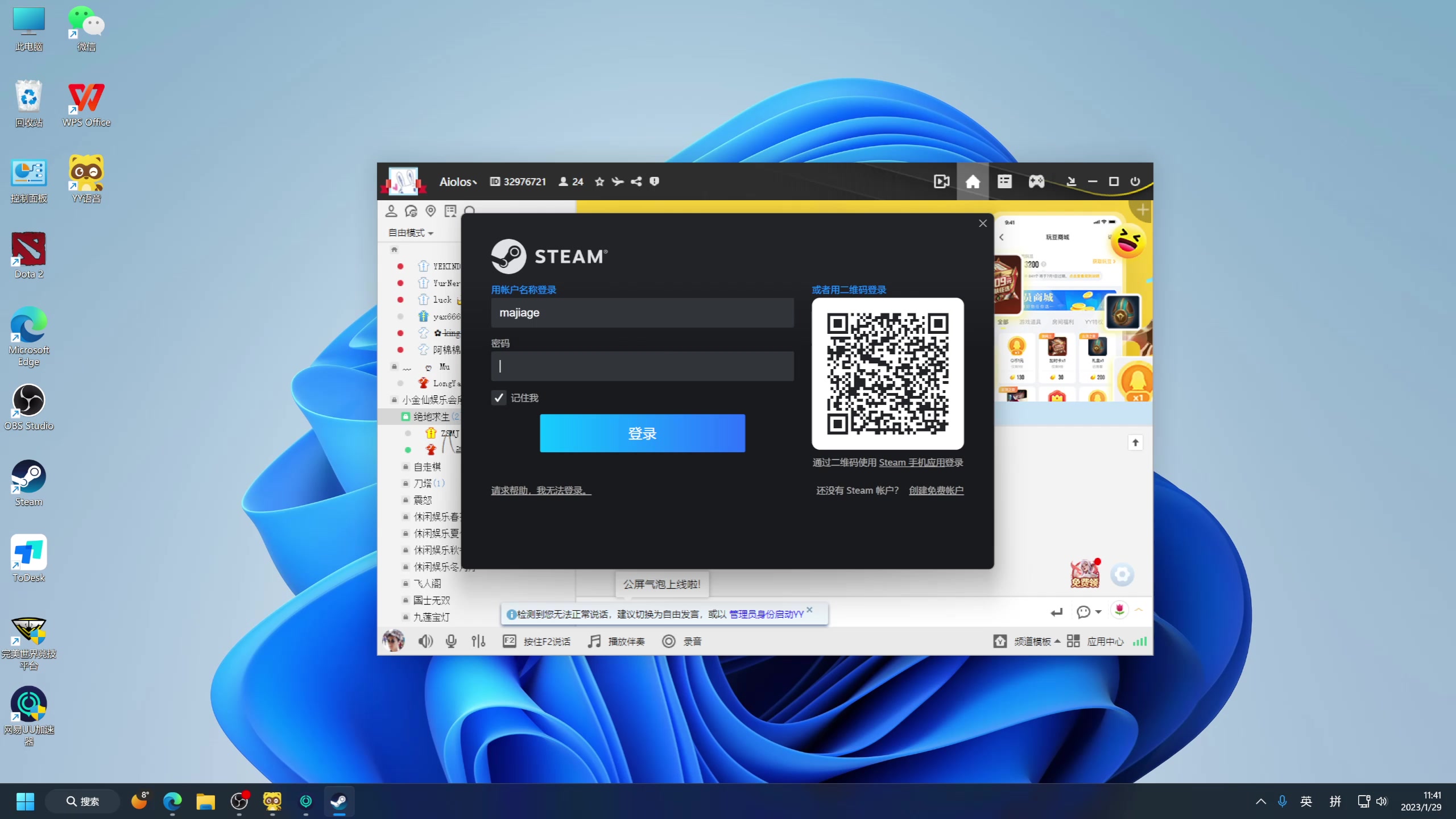Check the green network signal bars
The height and width of the screenshot is (819, 1456).
coord(1140,642)
